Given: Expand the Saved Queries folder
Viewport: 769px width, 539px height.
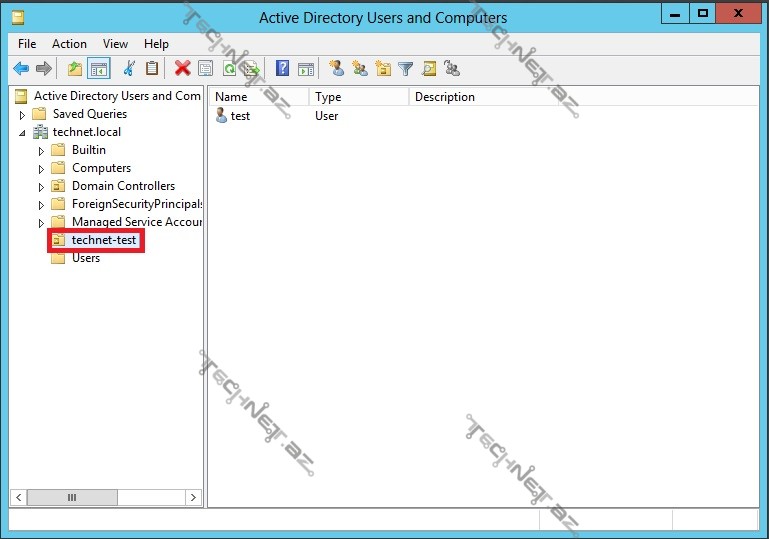Looking at the screenshot, I should coord(23,115).
